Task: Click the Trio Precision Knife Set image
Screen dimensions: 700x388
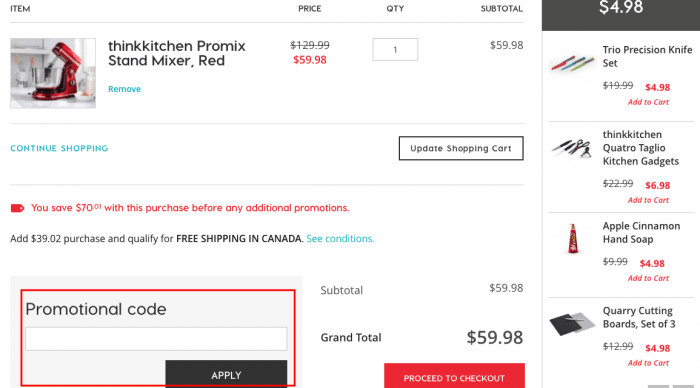Action: coord(572,63)
